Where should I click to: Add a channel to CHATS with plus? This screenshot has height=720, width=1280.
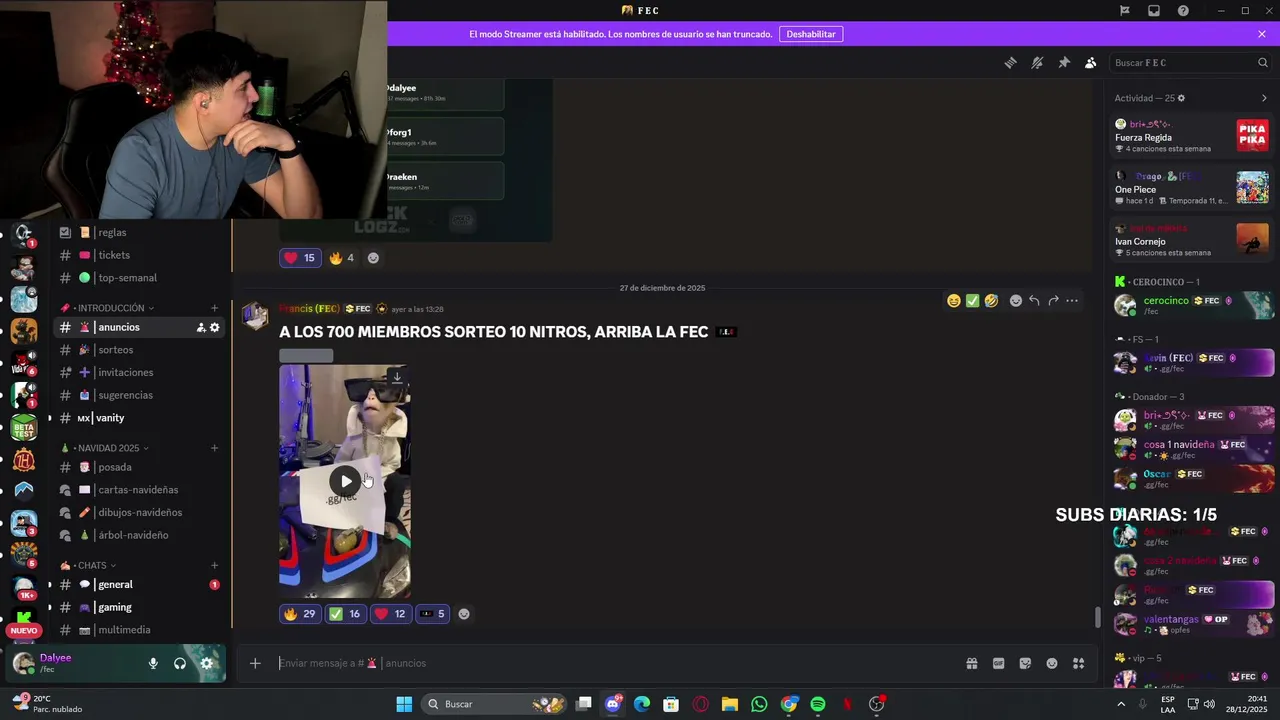click(x=214, y=565)
